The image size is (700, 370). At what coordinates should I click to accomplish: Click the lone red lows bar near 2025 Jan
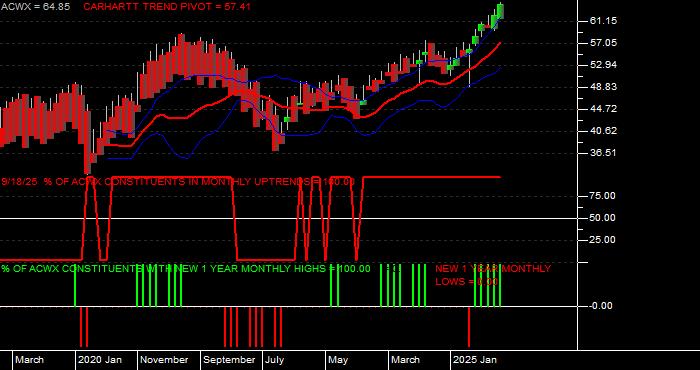click(469, 327)
